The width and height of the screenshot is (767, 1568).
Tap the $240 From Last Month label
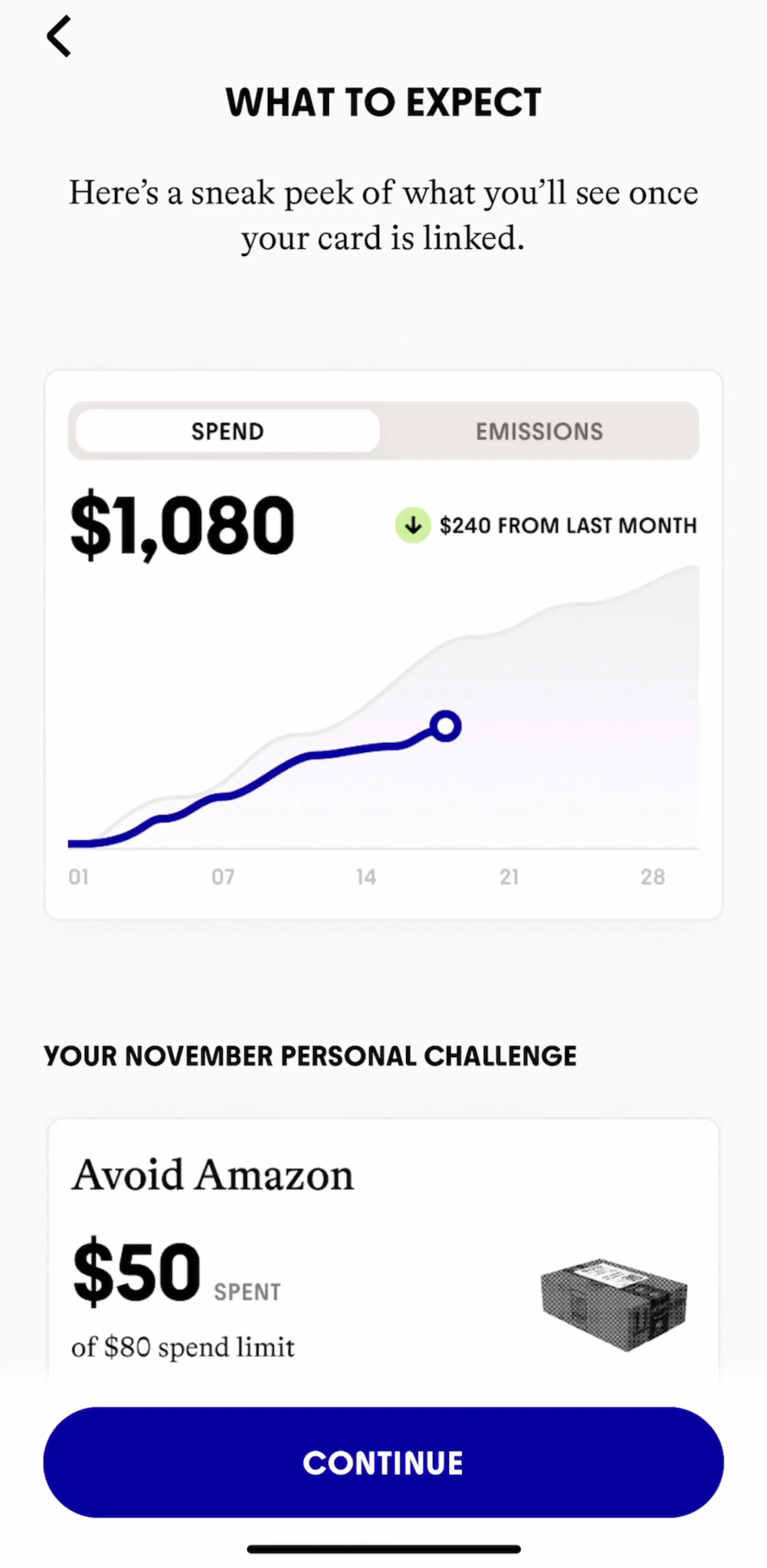(568, 525)
